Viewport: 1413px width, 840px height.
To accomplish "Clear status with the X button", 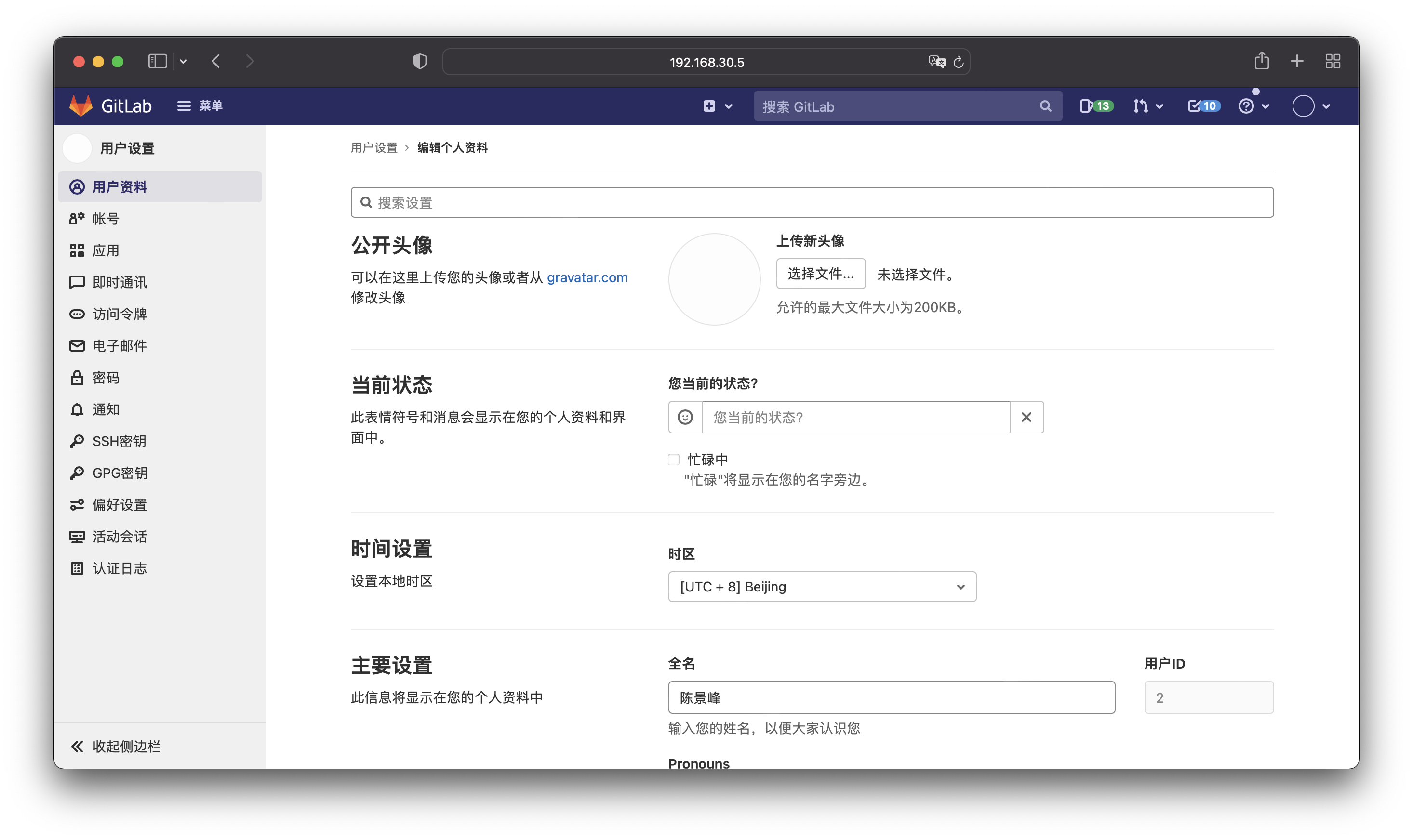I will tap(1026, 417).
